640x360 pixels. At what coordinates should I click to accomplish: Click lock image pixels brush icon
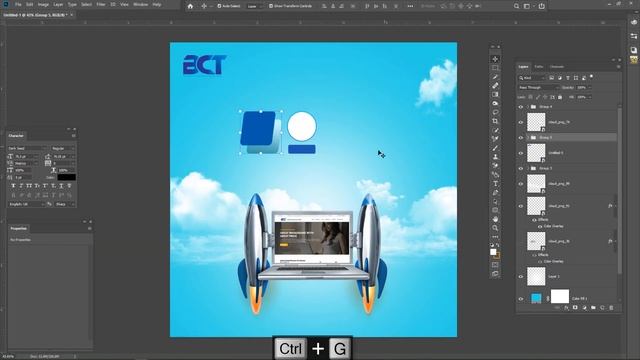pos(538,97)
